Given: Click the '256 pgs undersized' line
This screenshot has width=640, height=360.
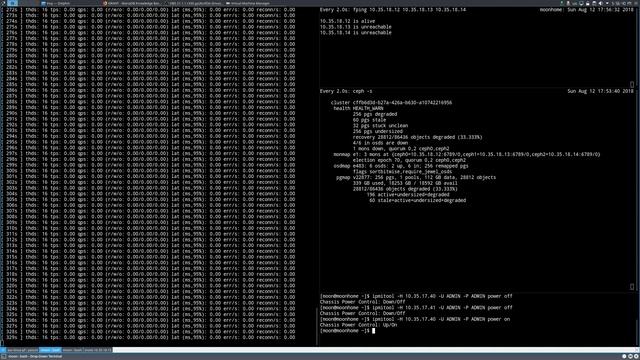Looking at the screenshot, I should pyautogui.click(x=378, y=131).
